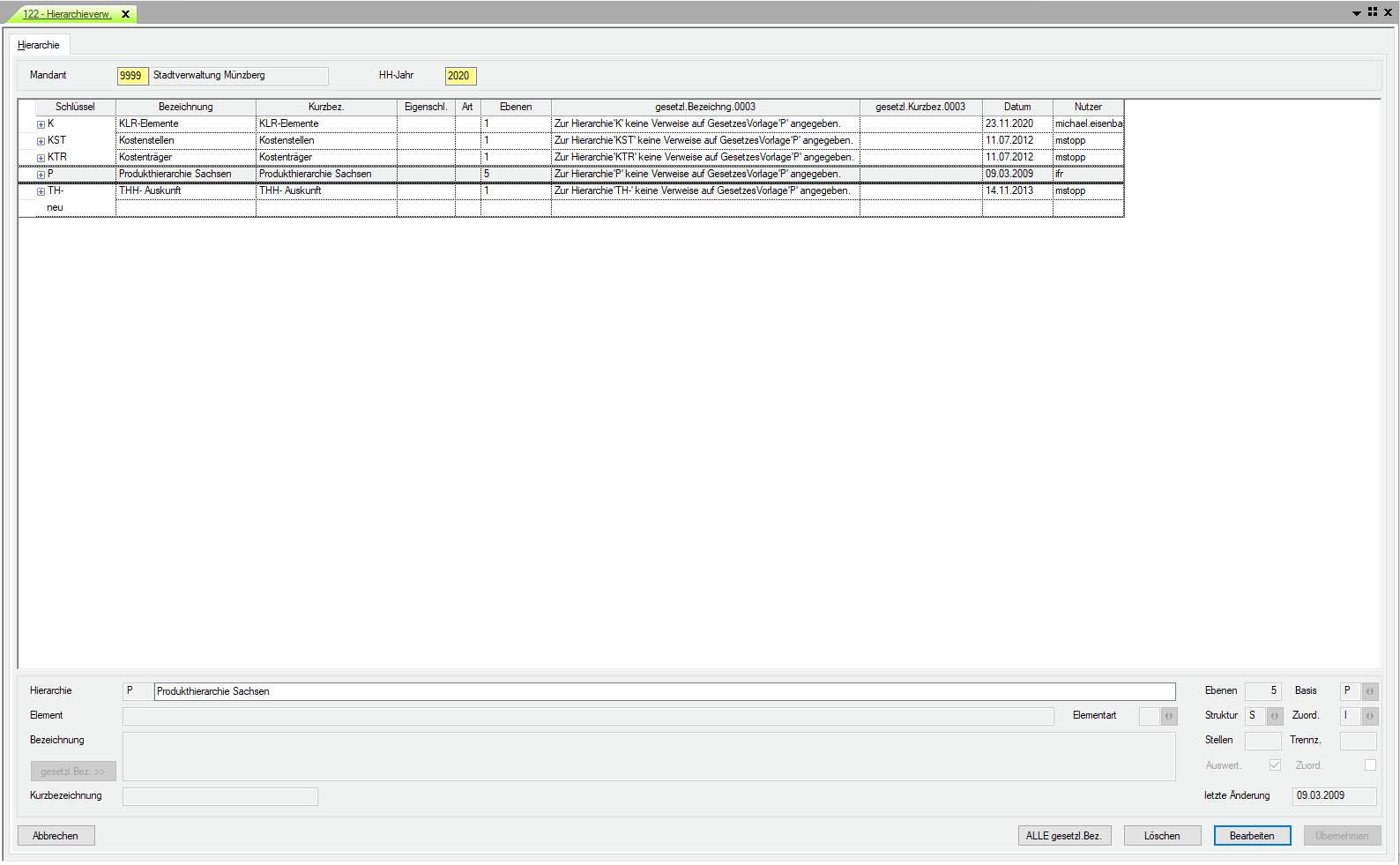Open the Elementart lookup button
Viewport: 1400px width, 865px height.
(x=1169, y=716)
